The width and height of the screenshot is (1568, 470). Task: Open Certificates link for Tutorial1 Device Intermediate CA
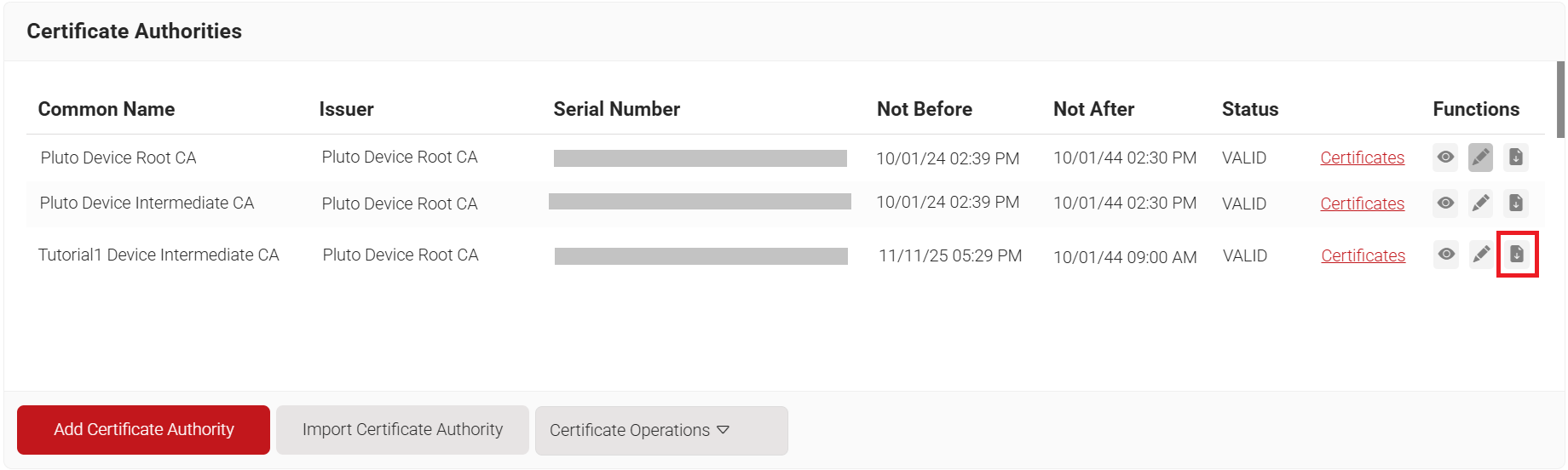click(1363, 256)
